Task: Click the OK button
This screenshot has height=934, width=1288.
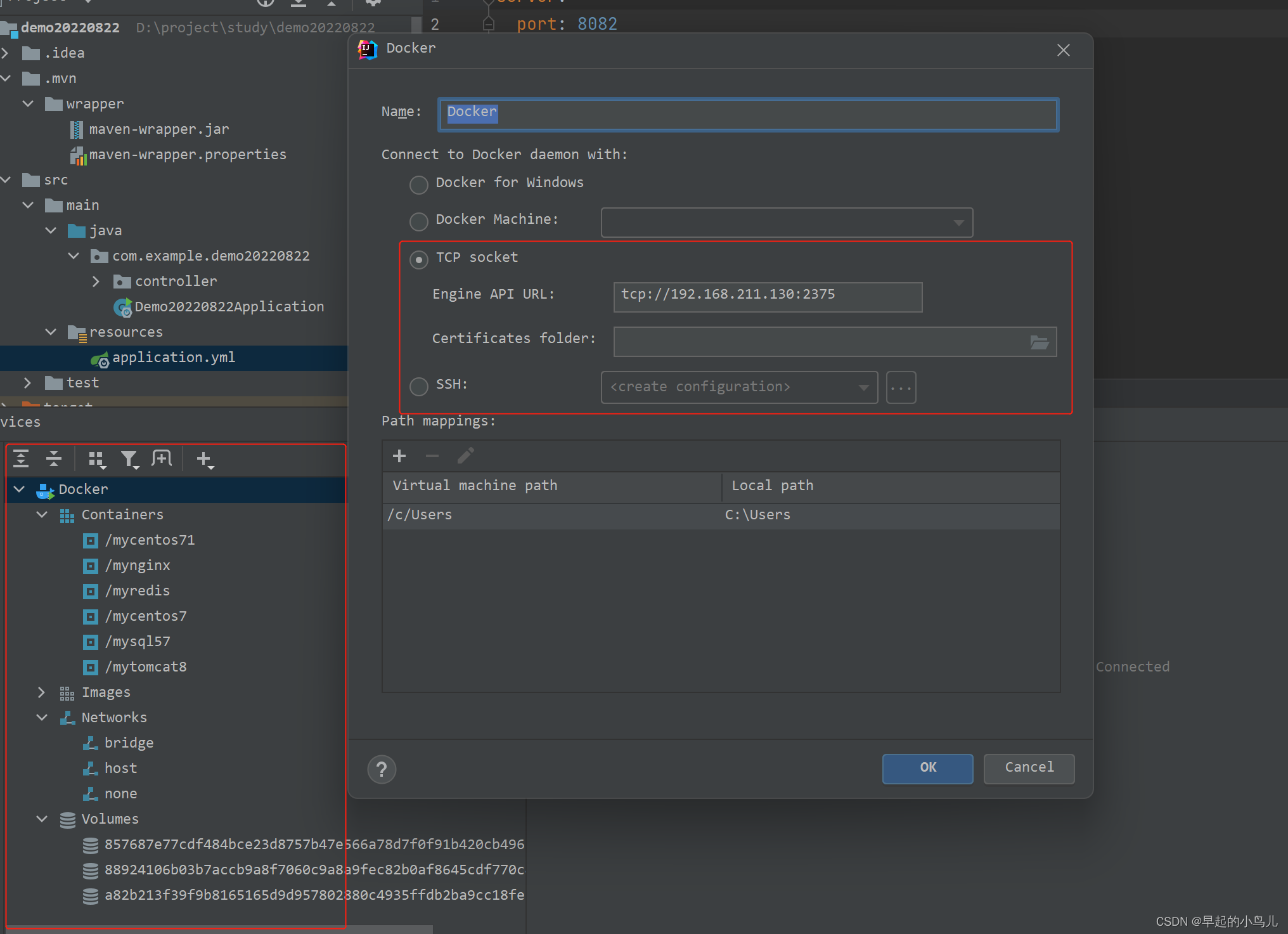Action: (927, 768)
